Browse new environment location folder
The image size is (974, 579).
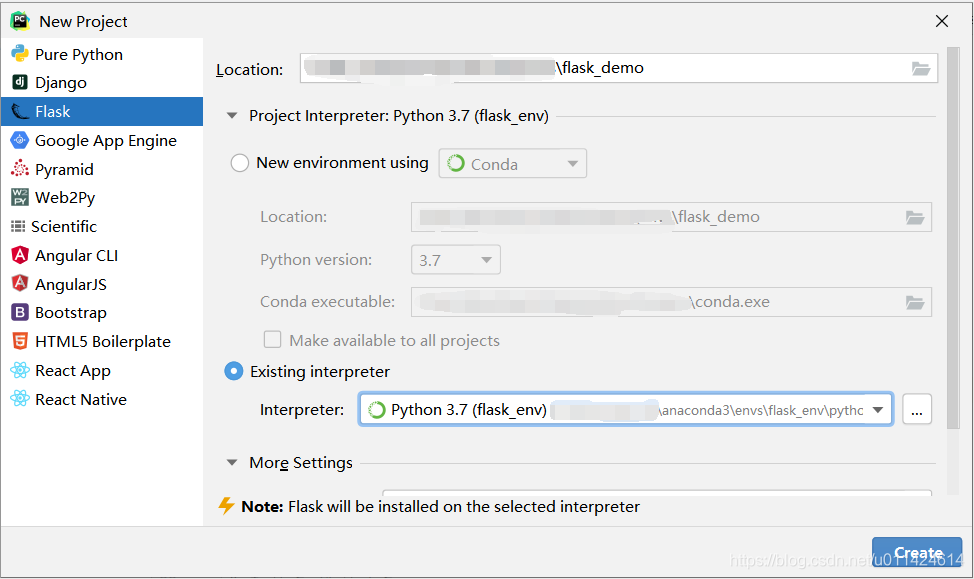tap(915, 217)
